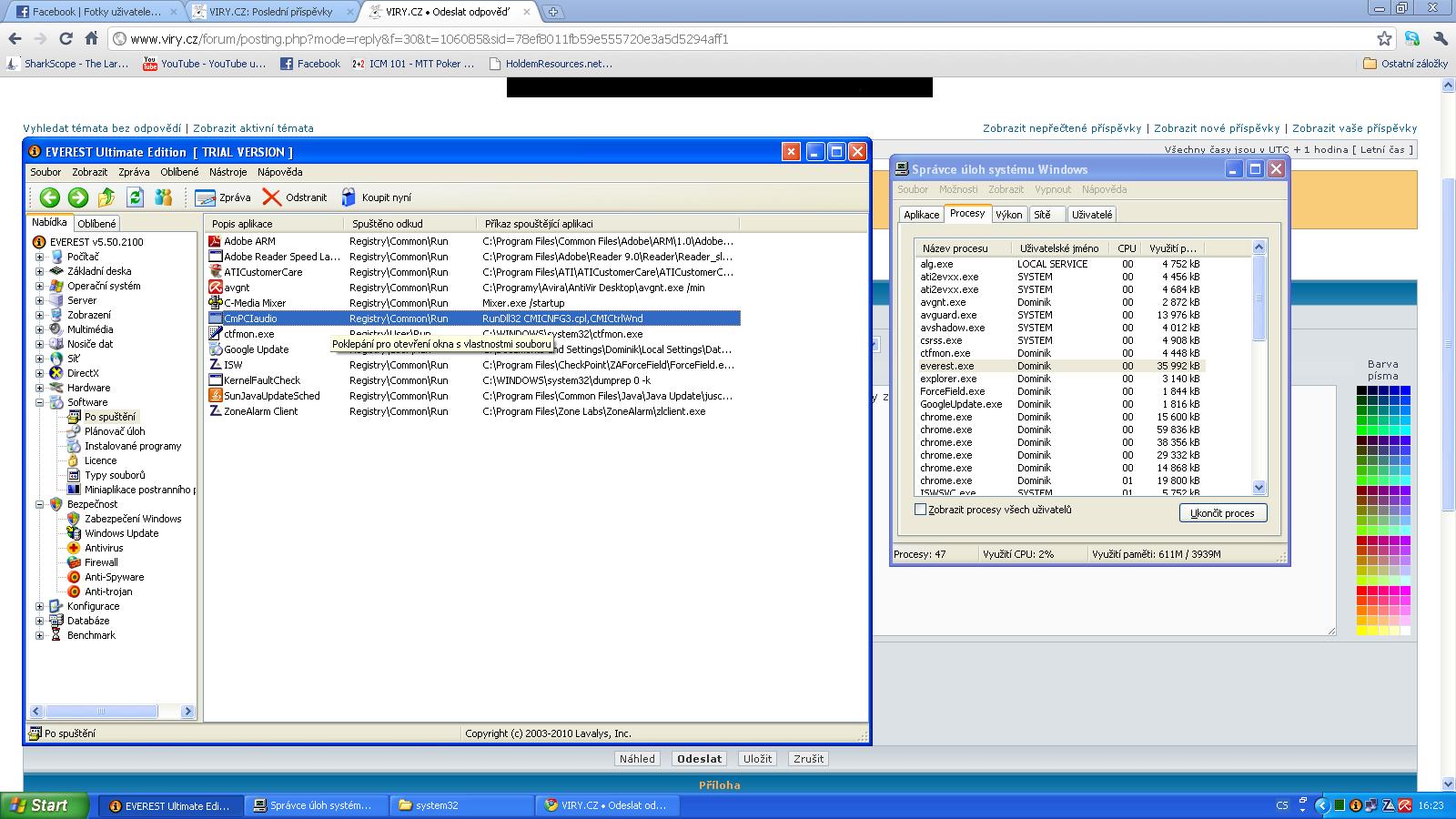Click the Odstranit red X toolbar icon
The image size is (1456, 819).
click(x=272, y=197)
